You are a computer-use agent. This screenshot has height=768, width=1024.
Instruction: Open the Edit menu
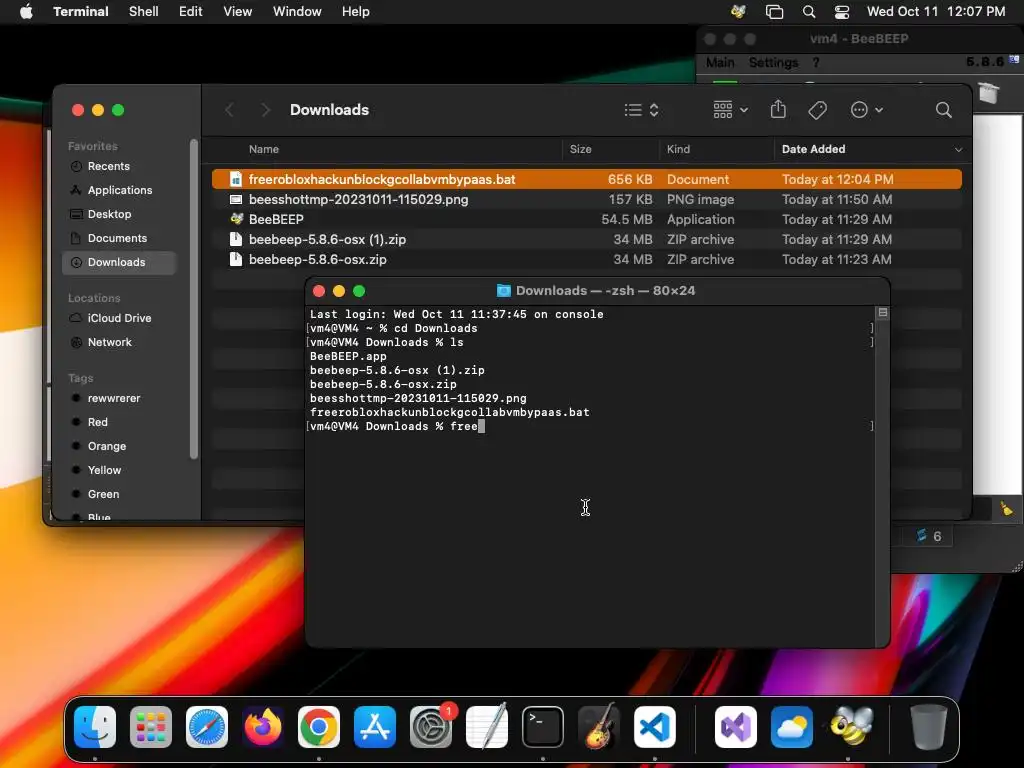click(191, 12)
